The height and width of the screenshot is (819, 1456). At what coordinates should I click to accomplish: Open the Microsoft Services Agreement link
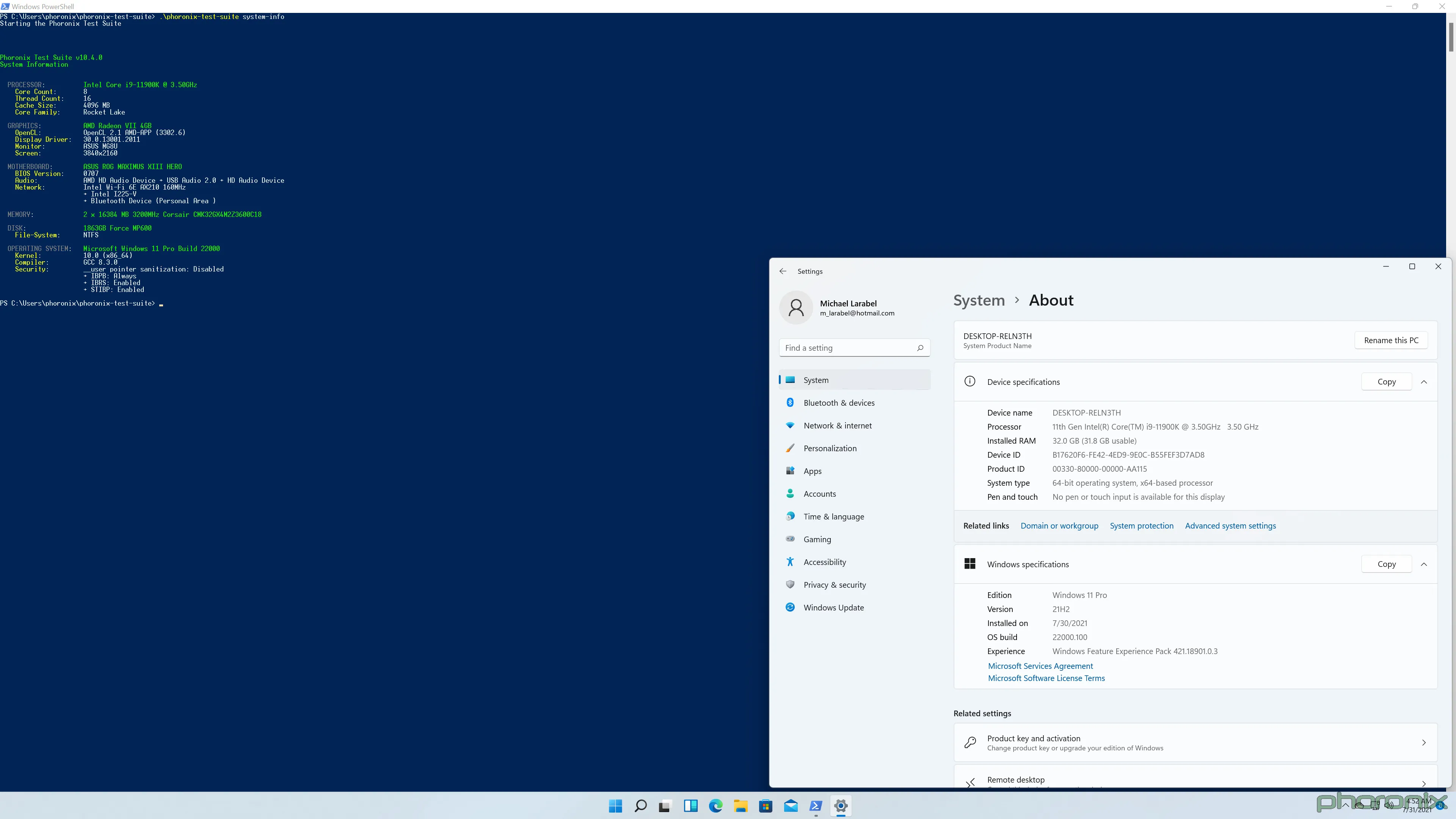pos(1040,666)
